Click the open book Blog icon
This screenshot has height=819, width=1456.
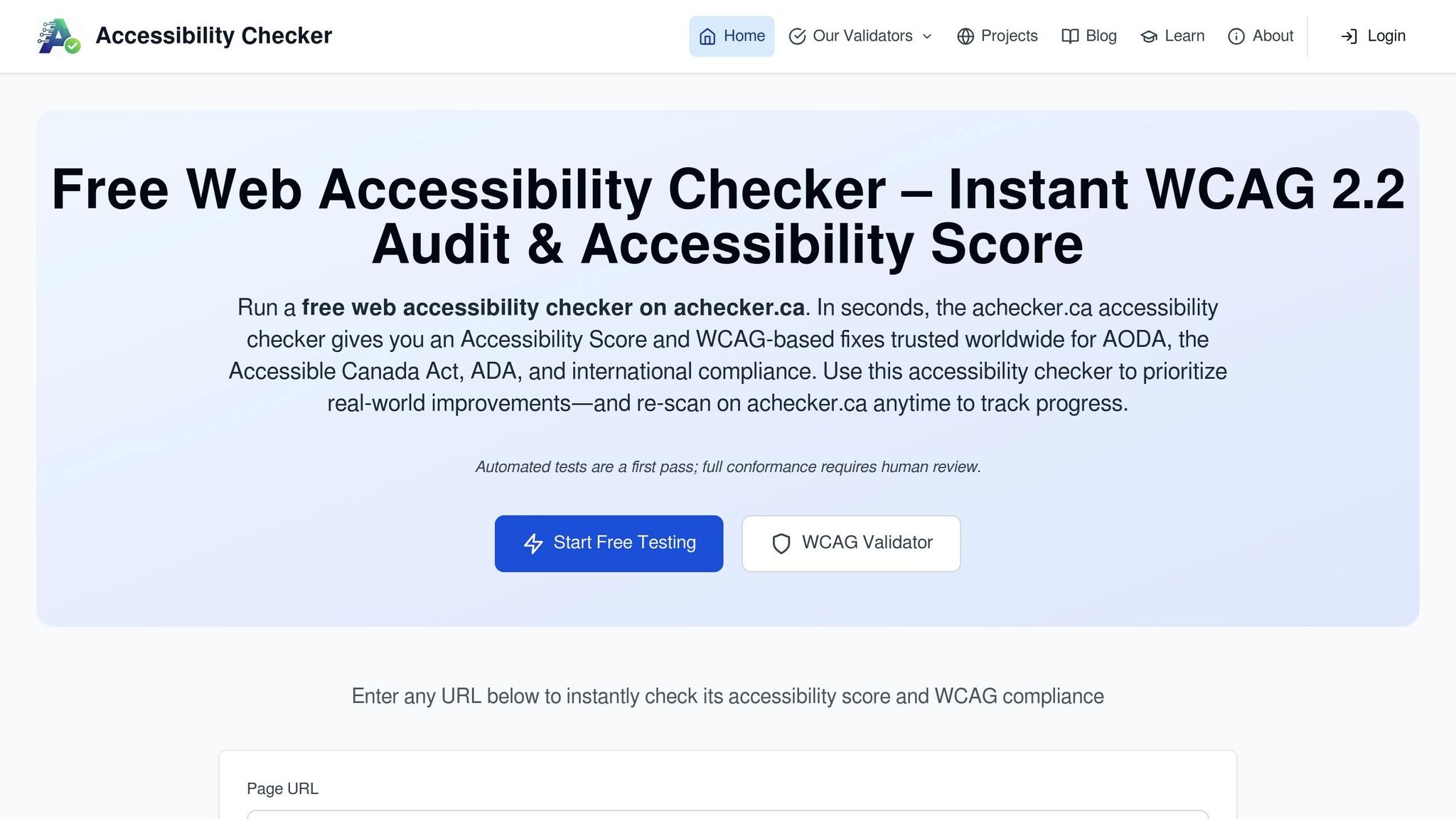pyautogui.click(x=1070, y=36)
